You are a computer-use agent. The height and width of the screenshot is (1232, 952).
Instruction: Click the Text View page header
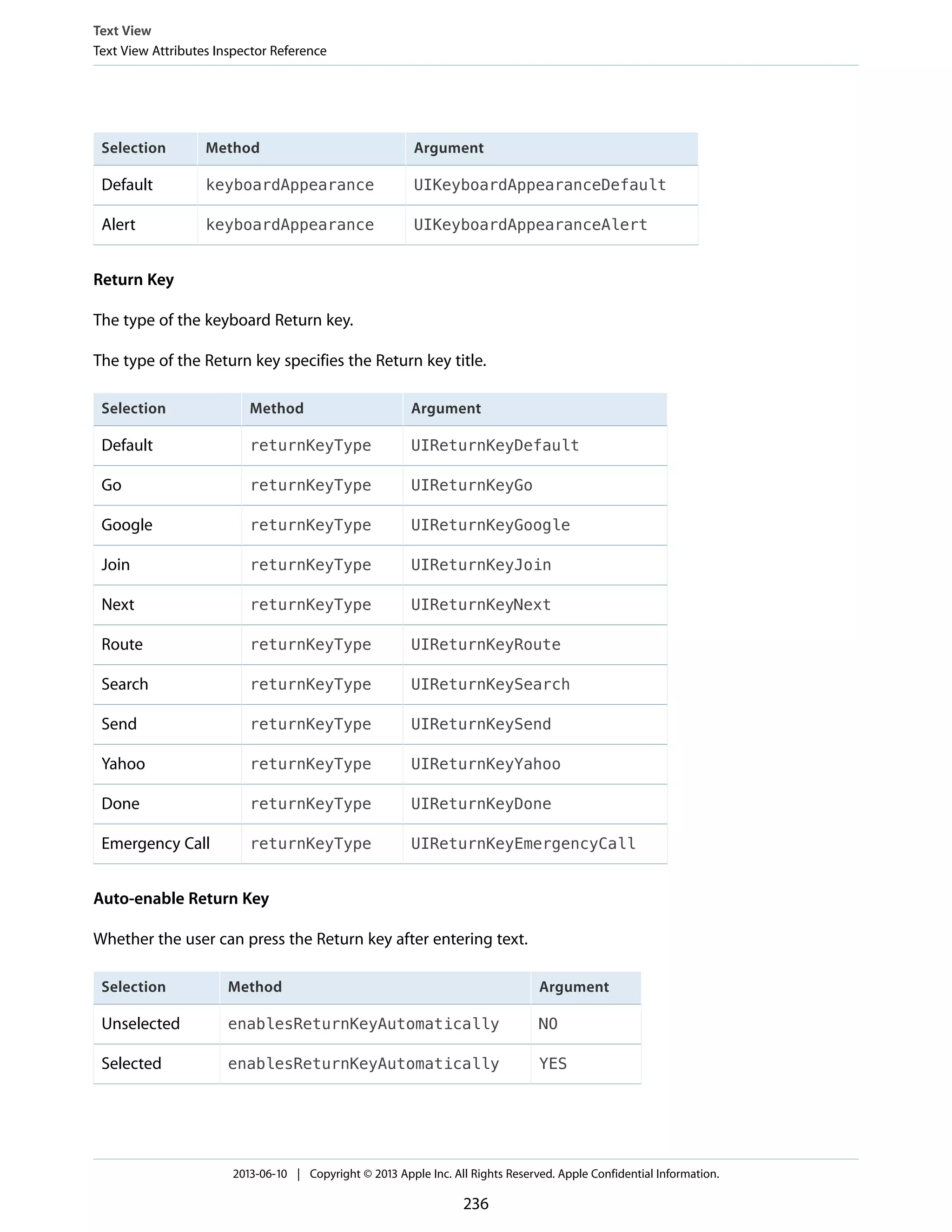point(122,31)
